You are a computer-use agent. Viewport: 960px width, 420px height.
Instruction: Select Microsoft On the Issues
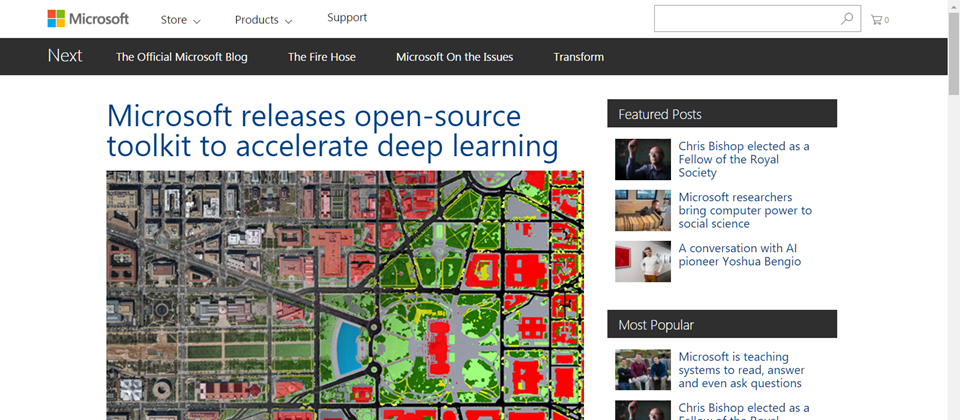(x=454, y=57)
